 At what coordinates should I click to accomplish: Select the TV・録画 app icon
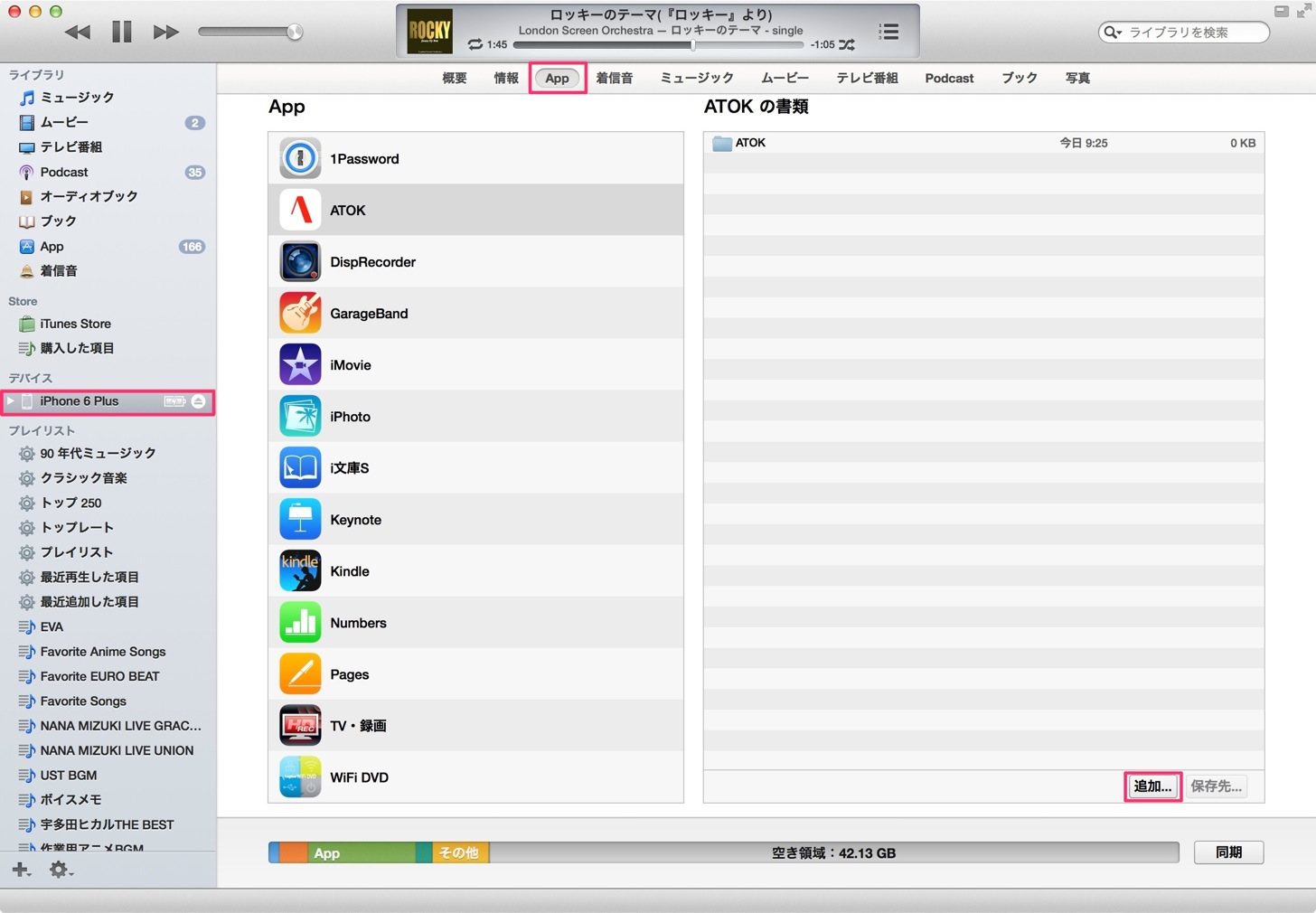300,726
